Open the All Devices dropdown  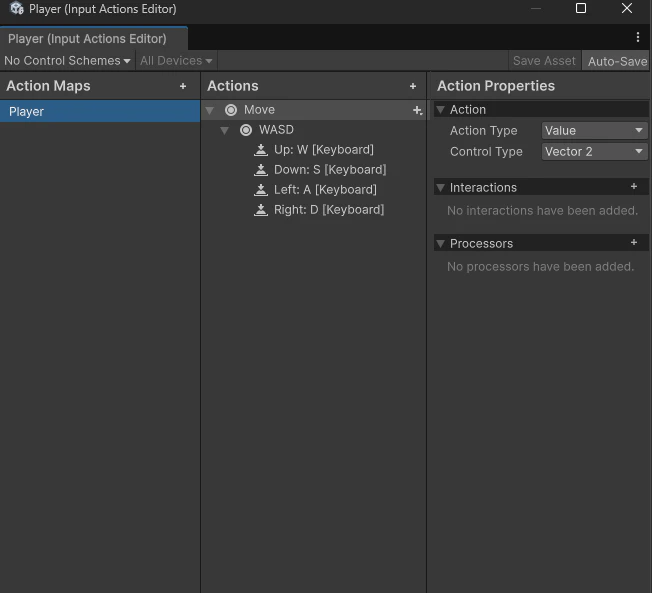(176, 61)
